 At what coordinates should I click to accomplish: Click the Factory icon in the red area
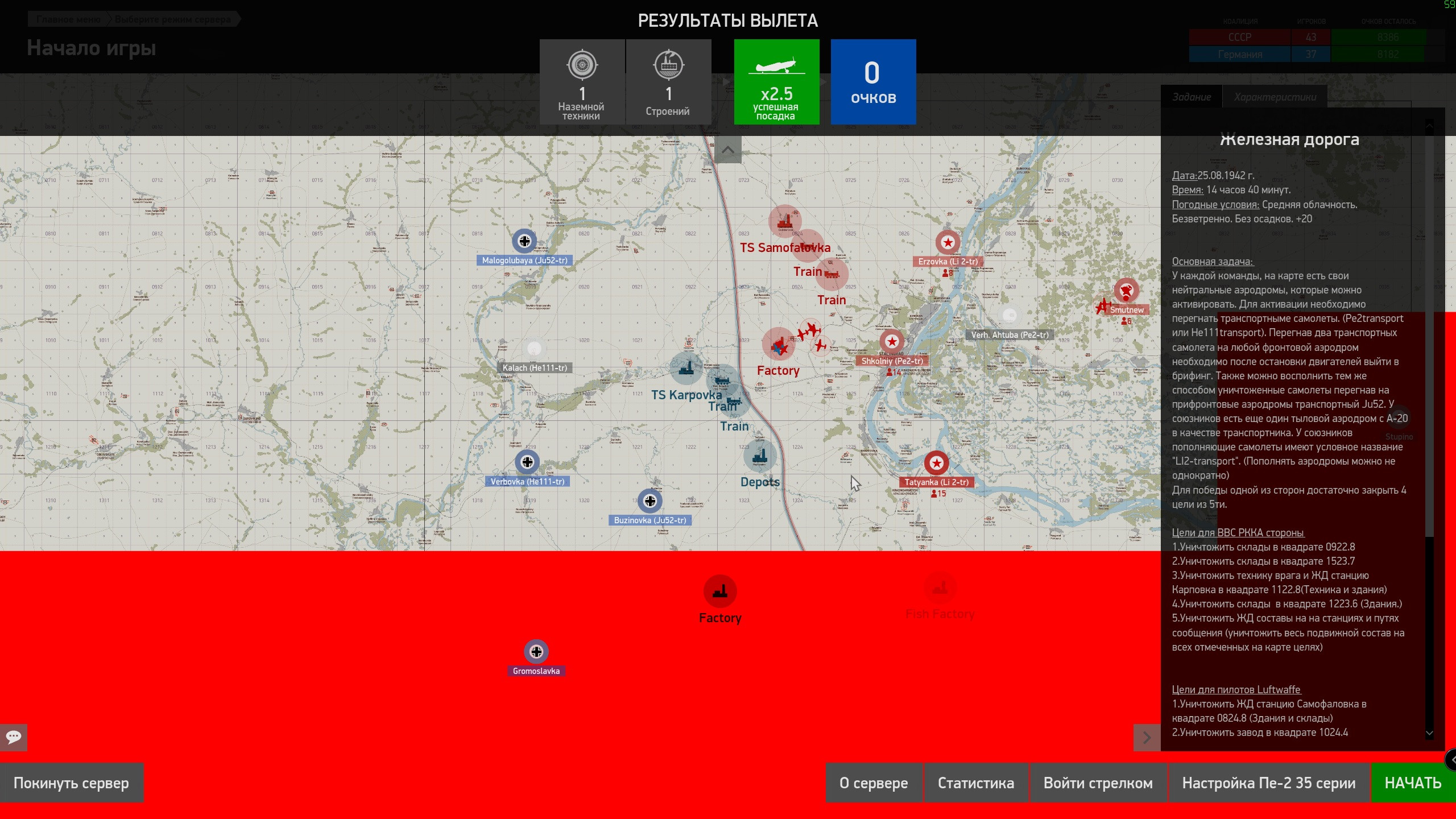(x=720, y=591)
